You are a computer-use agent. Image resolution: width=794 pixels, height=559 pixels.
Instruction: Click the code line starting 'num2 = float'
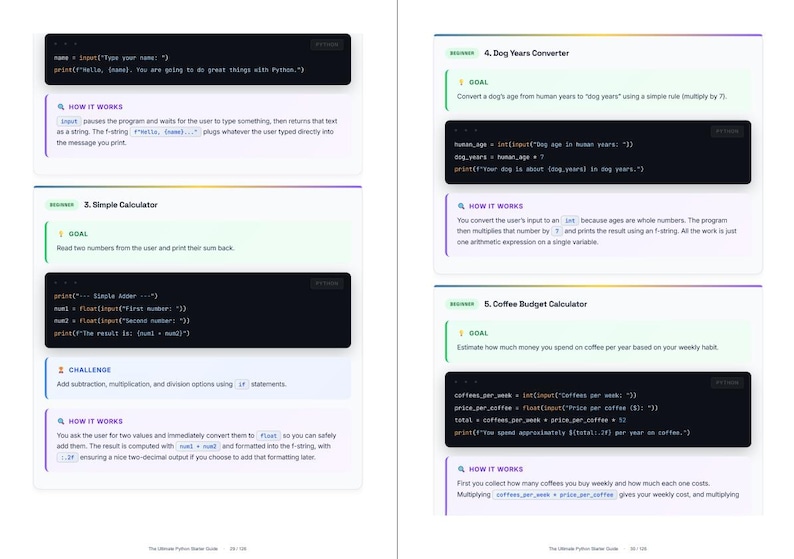pyautogui.click(x=122, y=321)
